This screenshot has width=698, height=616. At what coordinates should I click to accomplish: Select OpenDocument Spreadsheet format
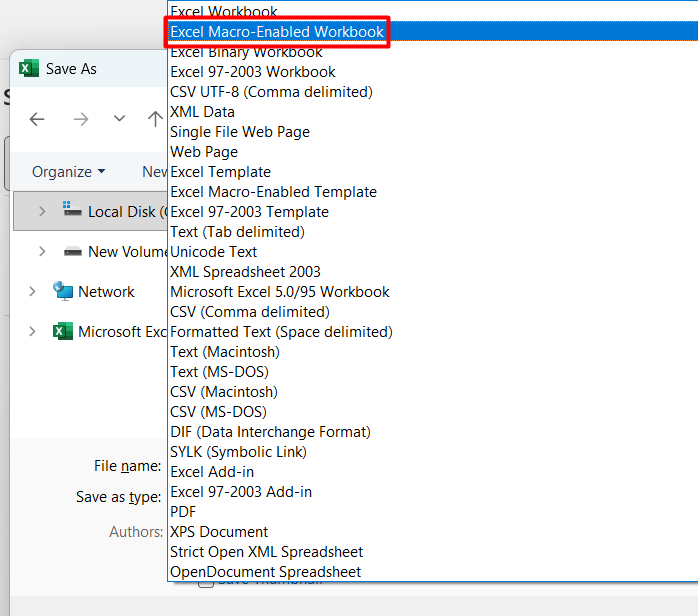pos(433,572)
